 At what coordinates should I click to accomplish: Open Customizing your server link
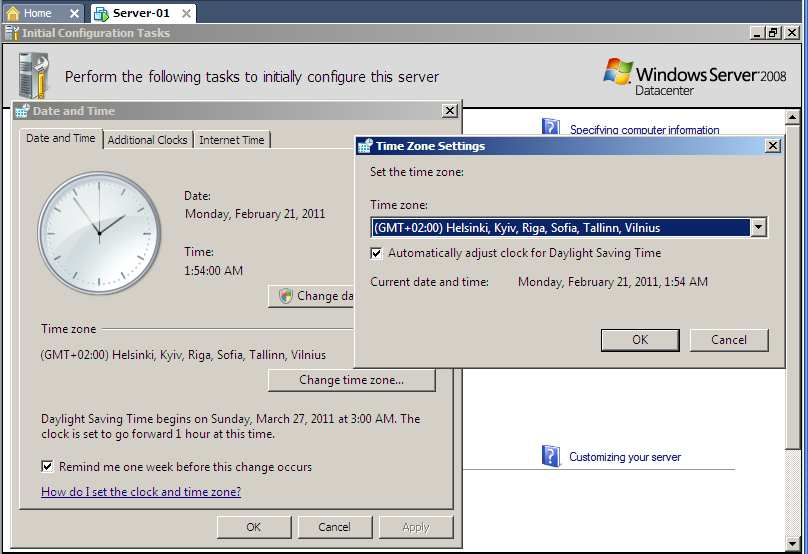625,457
